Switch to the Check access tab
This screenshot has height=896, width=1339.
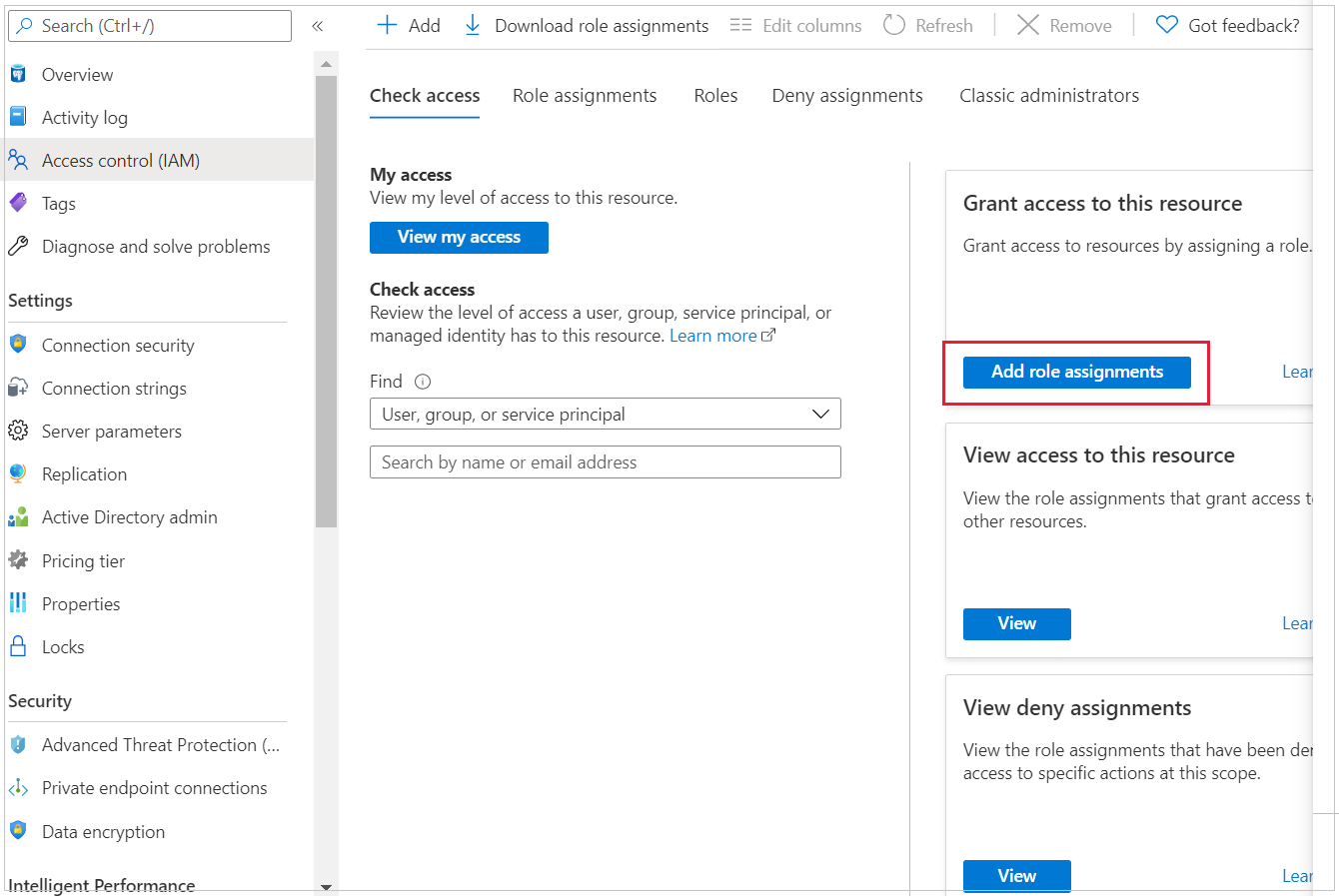coord(425,96)
